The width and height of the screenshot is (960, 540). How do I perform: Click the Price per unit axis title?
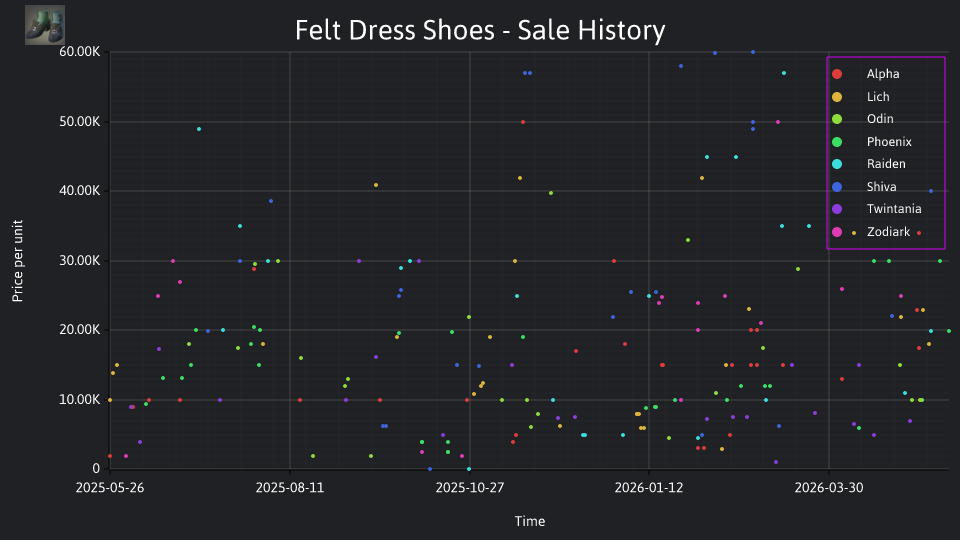pos(18,261)
